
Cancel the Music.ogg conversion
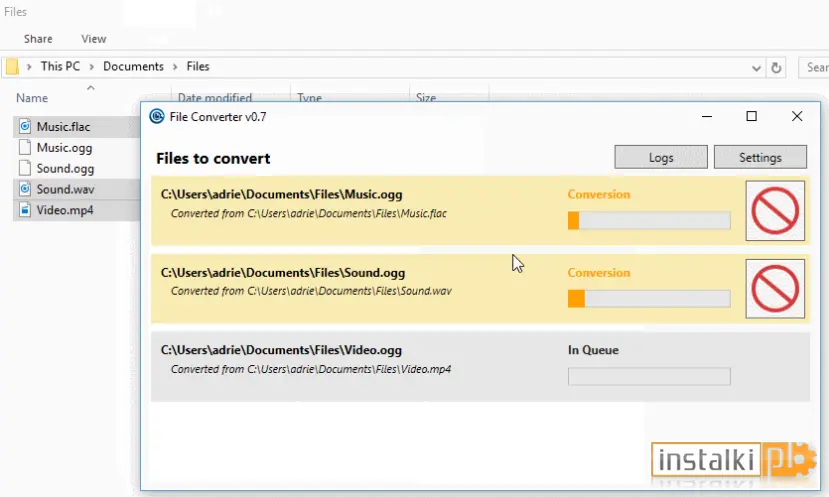[775, 210]
